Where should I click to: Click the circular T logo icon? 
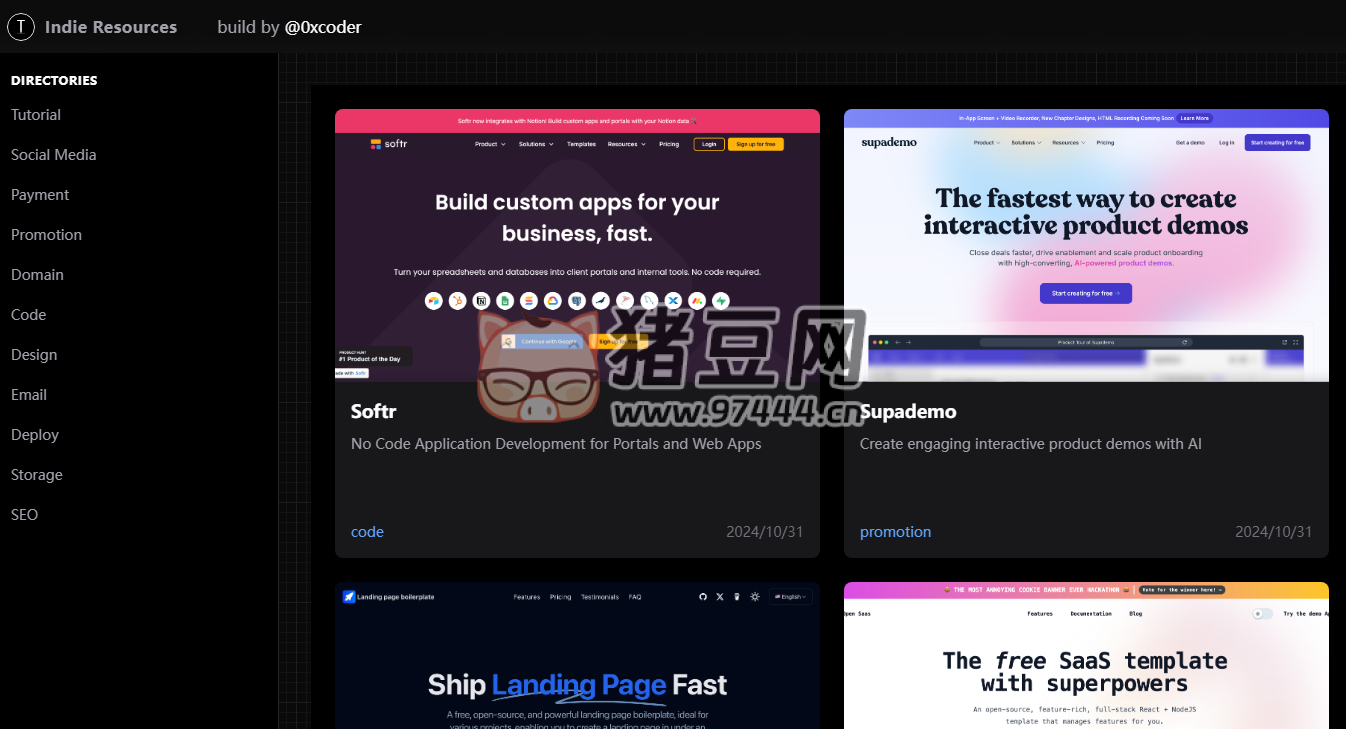coord(21,27)
